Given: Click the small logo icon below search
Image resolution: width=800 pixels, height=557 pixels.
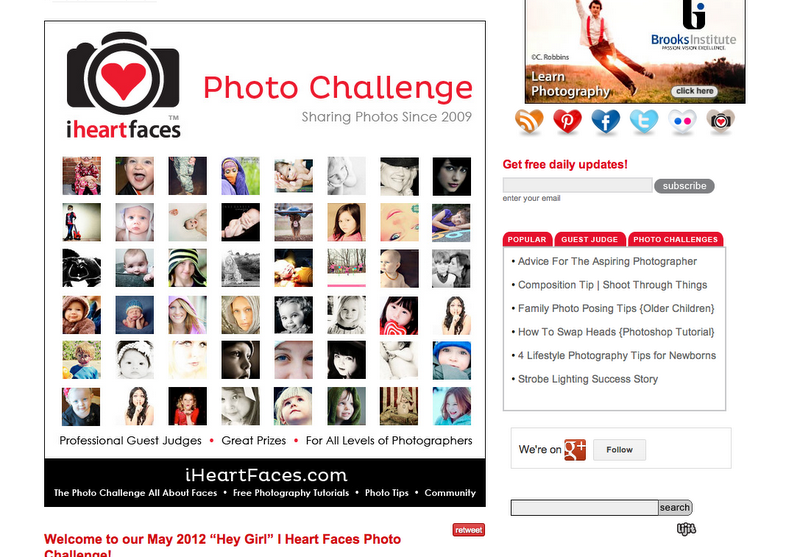Looking at the screenshot, I should pyautogui.click(x=686, y=529).
